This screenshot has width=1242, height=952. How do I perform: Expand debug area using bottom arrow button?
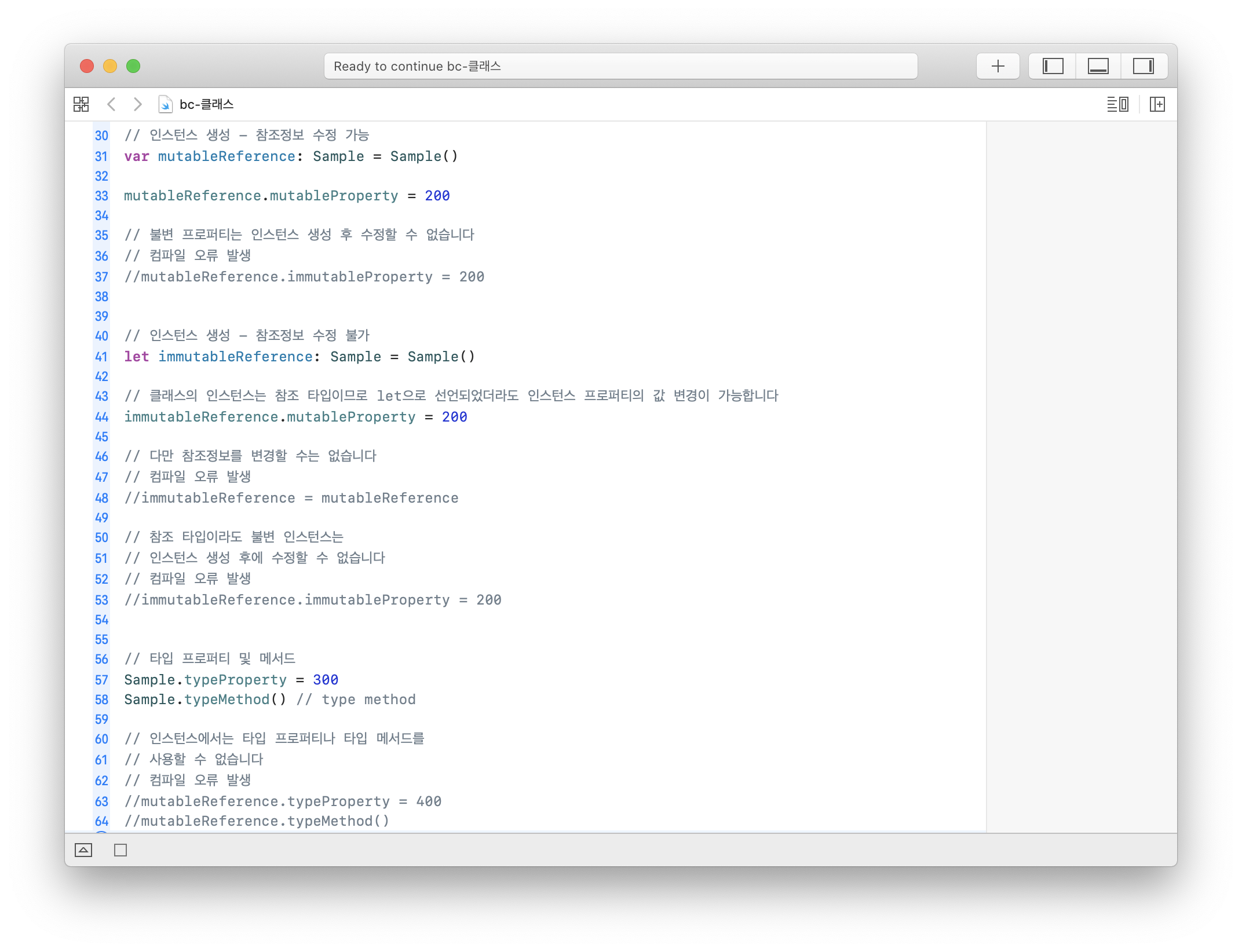pos(83,850)
